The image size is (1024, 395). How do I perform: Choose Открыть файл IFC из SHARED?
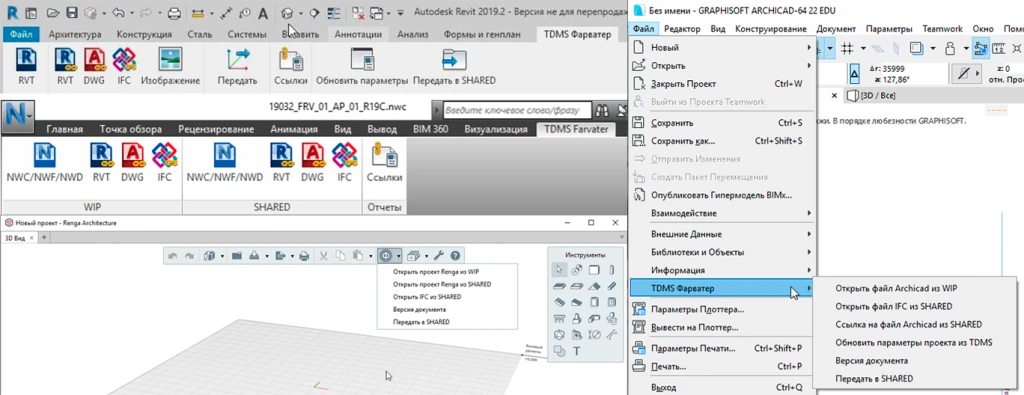893,306
